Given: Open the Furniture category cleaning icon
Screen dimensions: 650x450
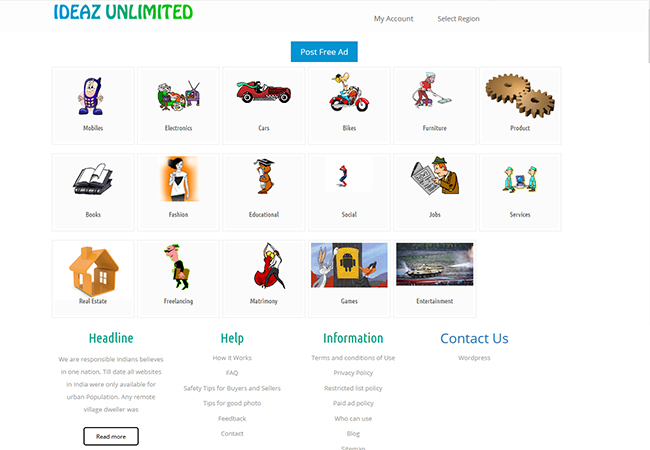Looking at the screenshot, I should point(432,90).
